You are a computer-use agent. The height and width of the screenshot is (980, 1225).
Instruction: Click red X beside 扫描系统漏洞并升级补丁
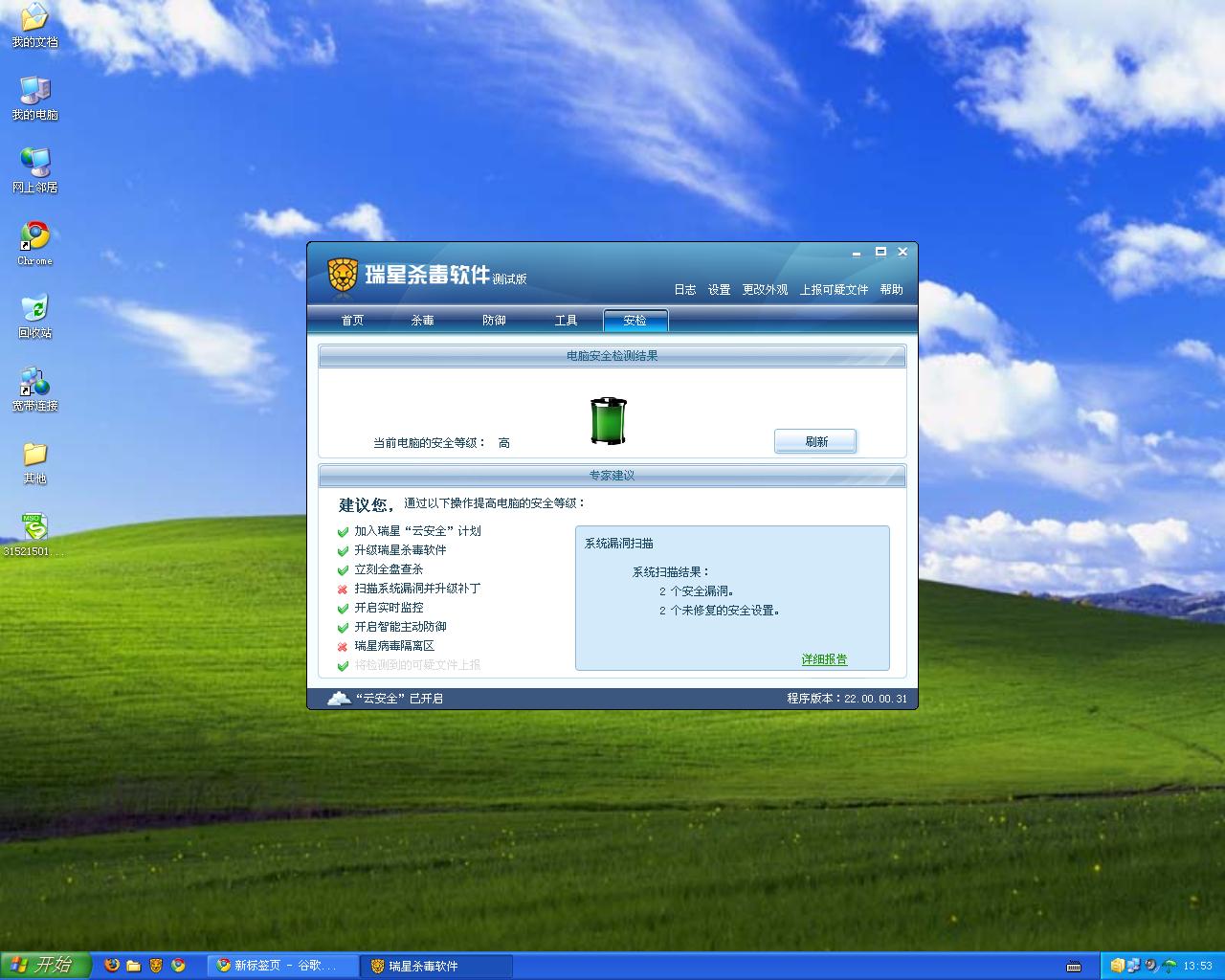point(343,589)
